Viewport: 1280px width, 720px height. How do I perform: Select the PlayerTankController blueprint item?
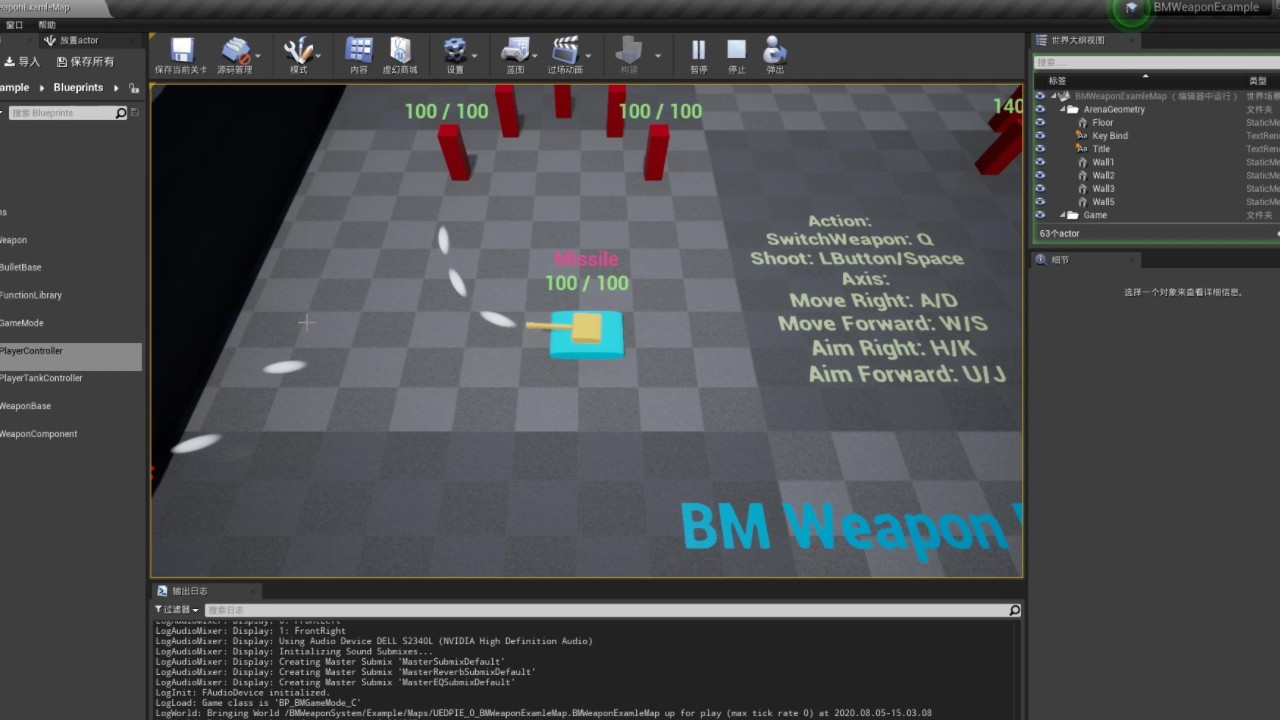41,378
